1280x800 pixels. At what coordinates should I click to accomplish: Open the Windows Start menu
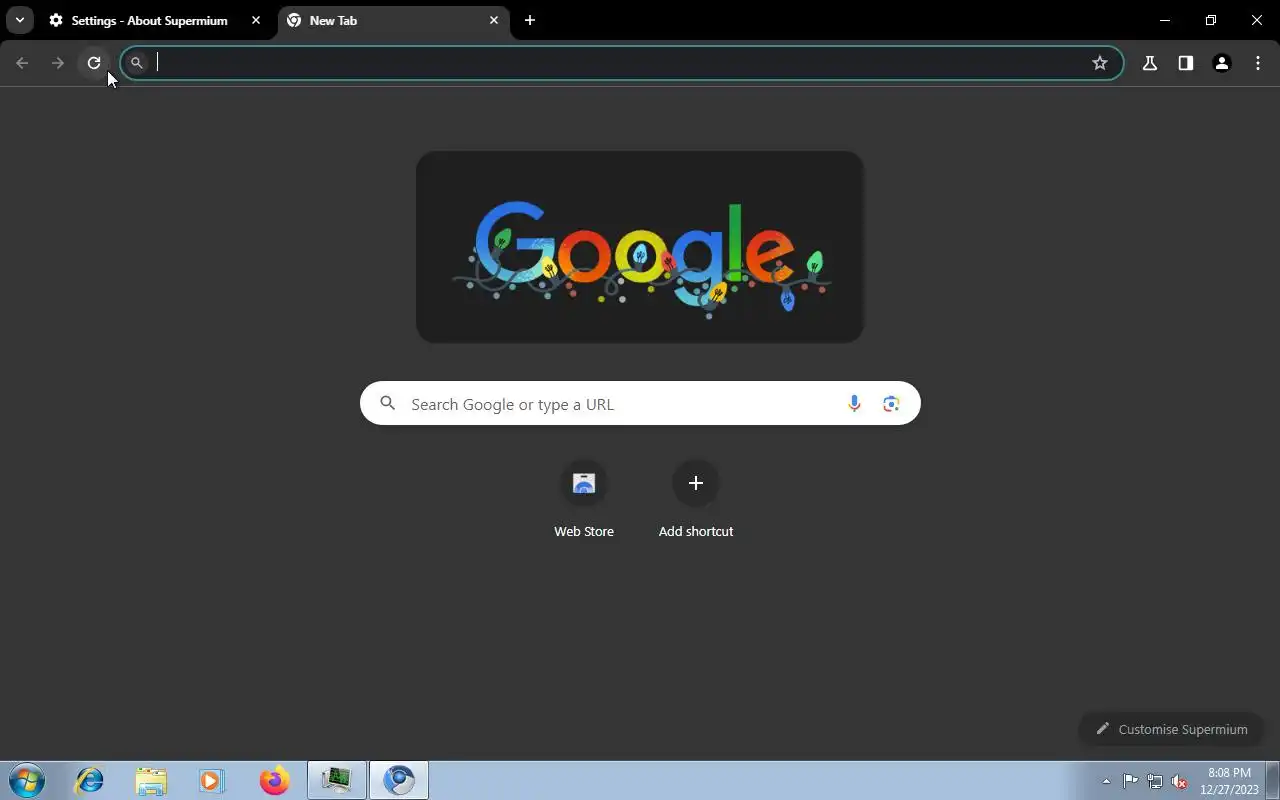click(27, 780)
